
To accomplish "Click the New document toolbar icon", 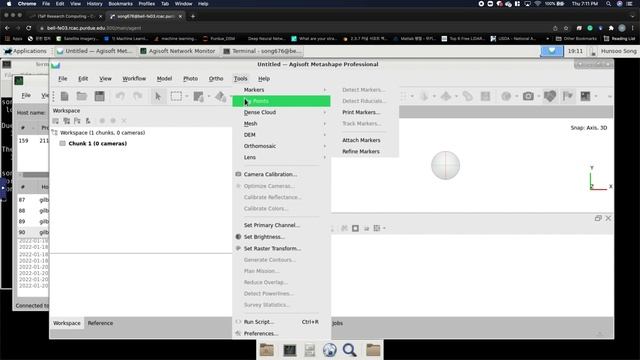I will click(x=64, y=96).
